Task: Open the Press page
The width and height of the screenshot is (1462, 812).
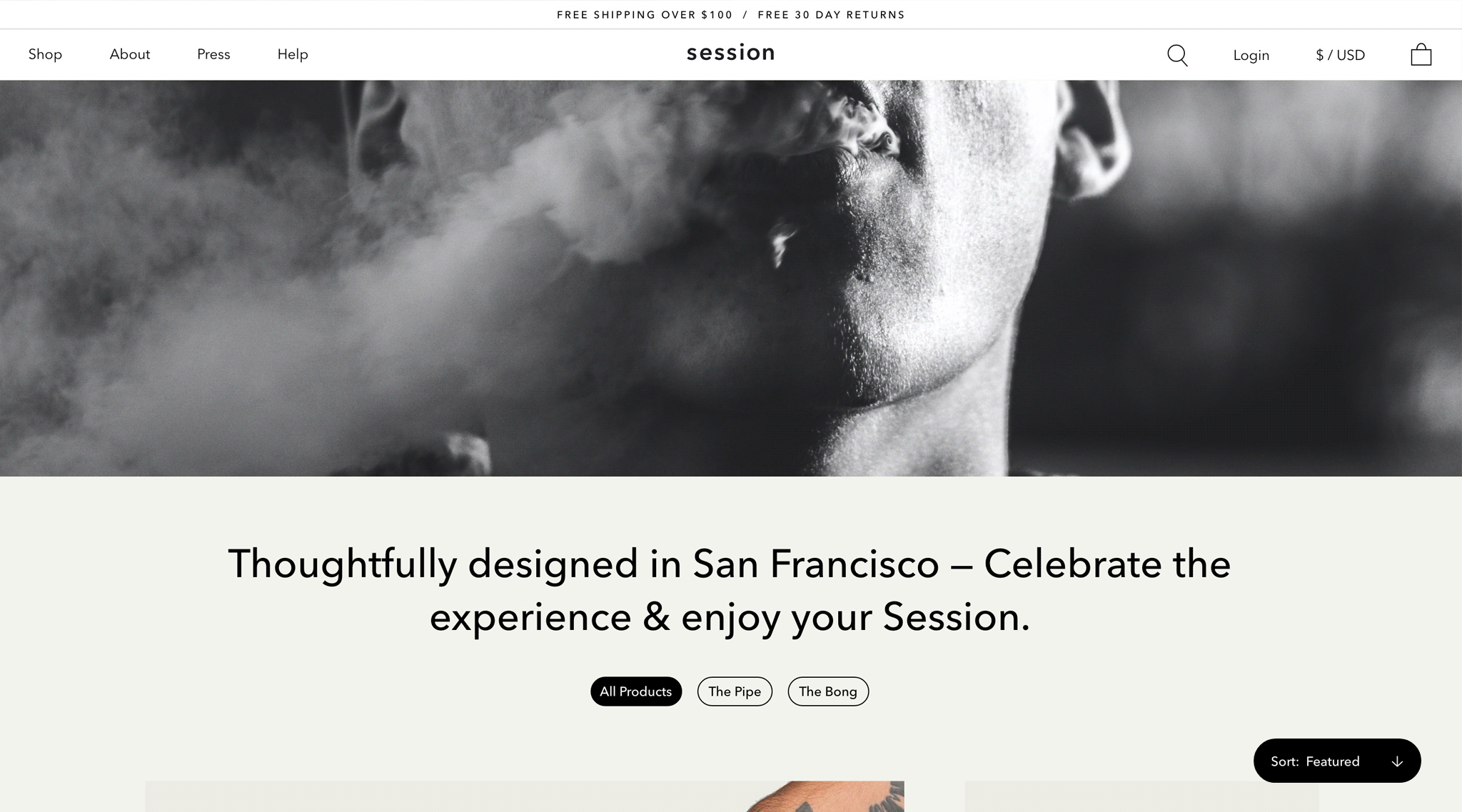Action: click(213, 54)
